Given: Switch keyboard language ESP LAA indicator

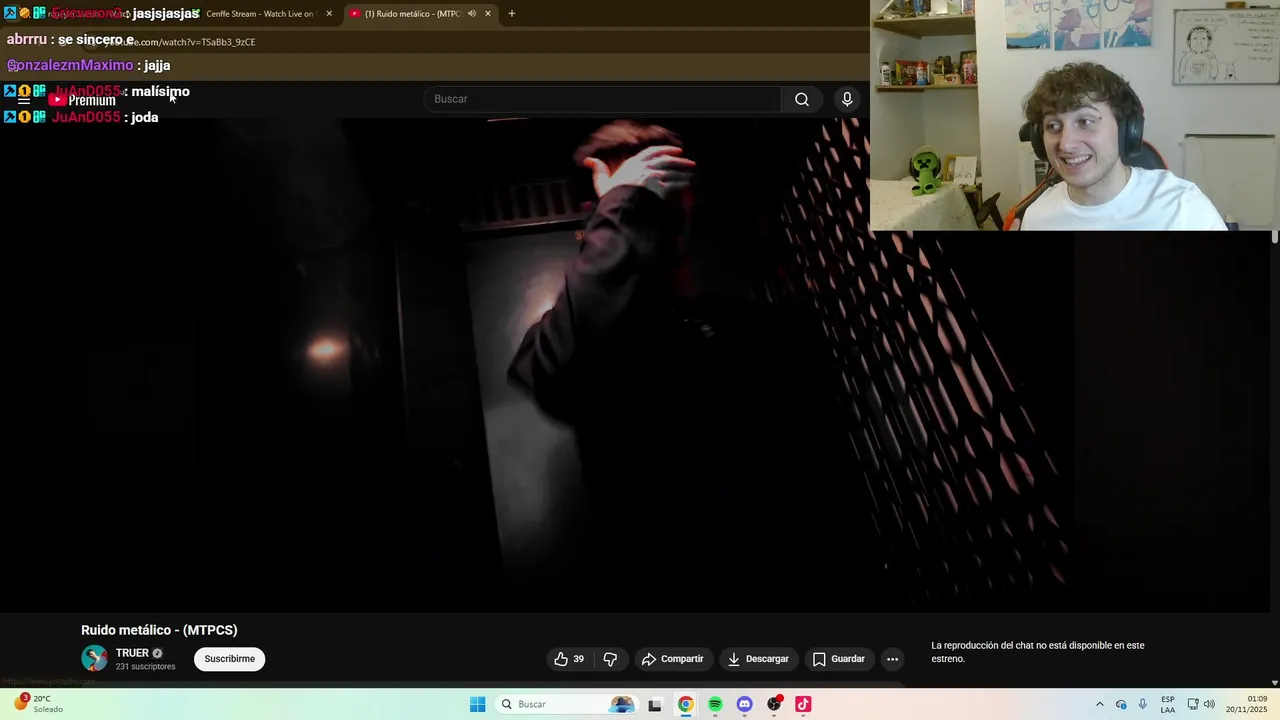Looking at the screenshot, I should pos(1168,704).
